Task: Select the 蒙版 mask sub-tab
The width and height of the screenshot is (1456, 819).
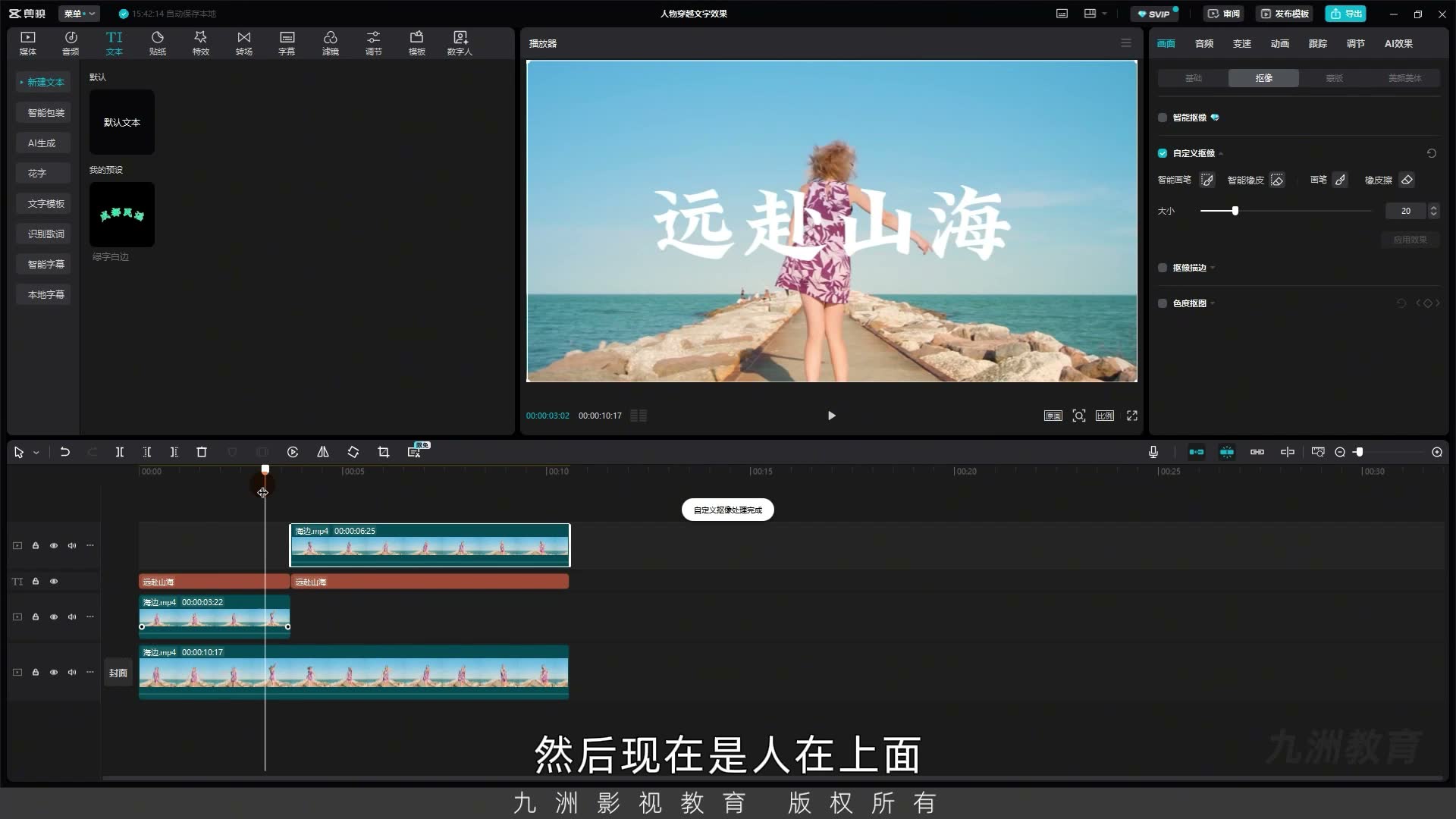Action: [x=1335, y=78]
